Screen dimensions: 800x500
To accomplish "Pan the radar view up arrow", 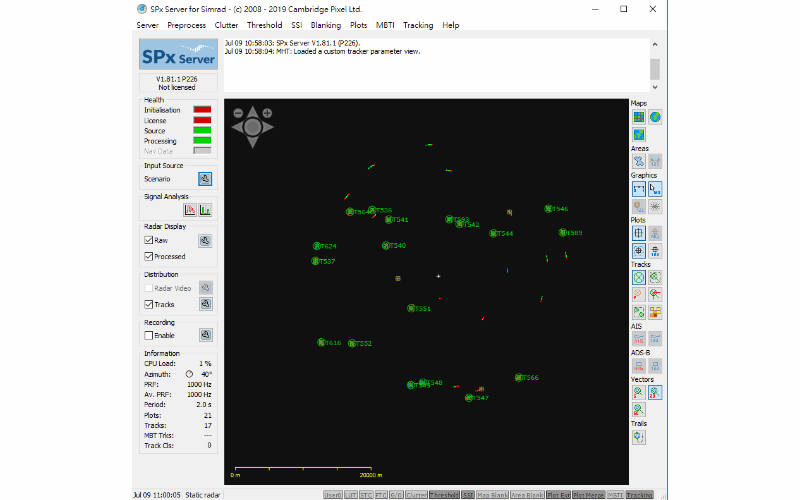I will pos(253,111).
